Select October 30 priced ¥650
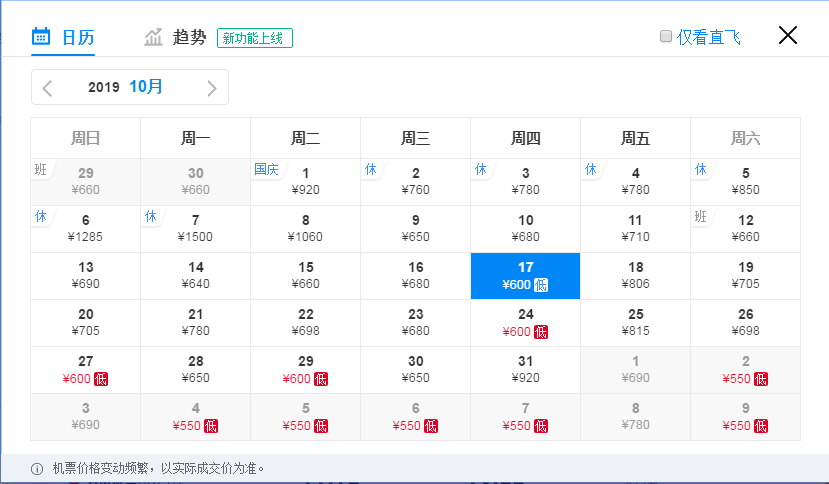The height and width of the screenshot is (484, 829). (416, 370)
